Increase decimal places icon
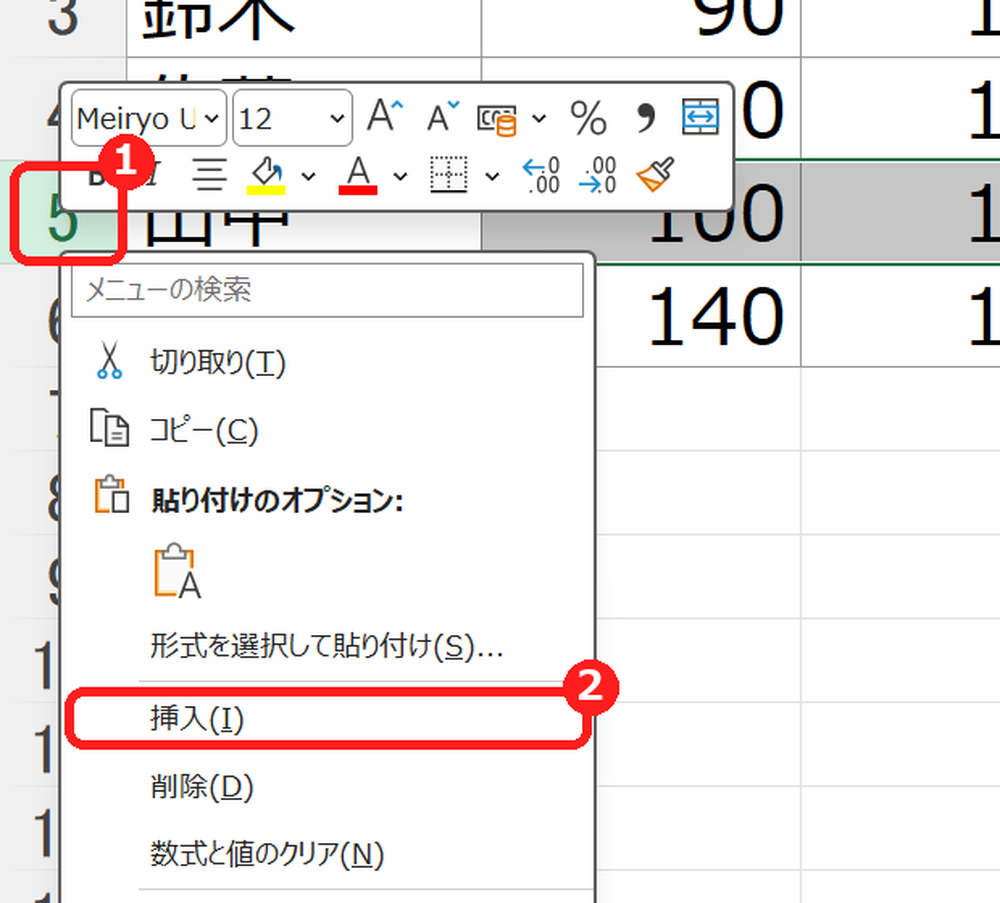The image size is (1000, 903). pos(541,175)
